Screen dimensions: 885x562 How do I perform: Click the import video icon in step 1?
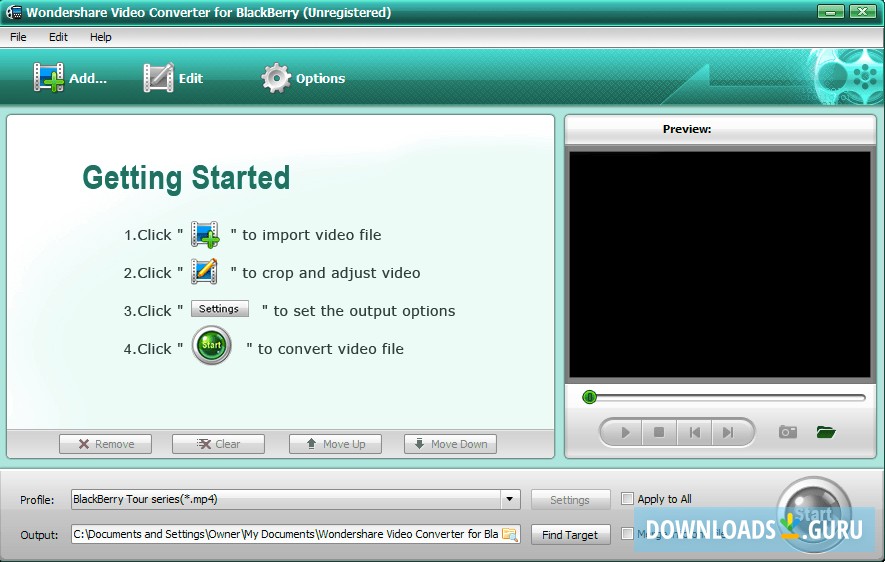tap(205, 234)
